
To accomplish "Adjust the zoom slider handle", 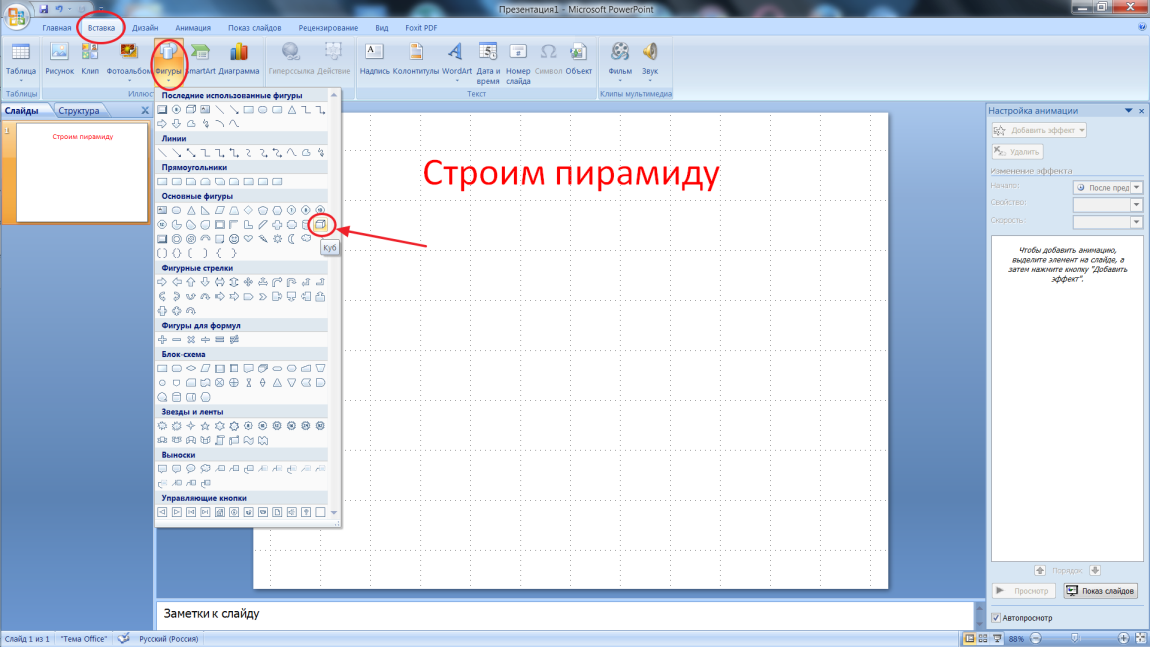I will tap(1075, 638).
